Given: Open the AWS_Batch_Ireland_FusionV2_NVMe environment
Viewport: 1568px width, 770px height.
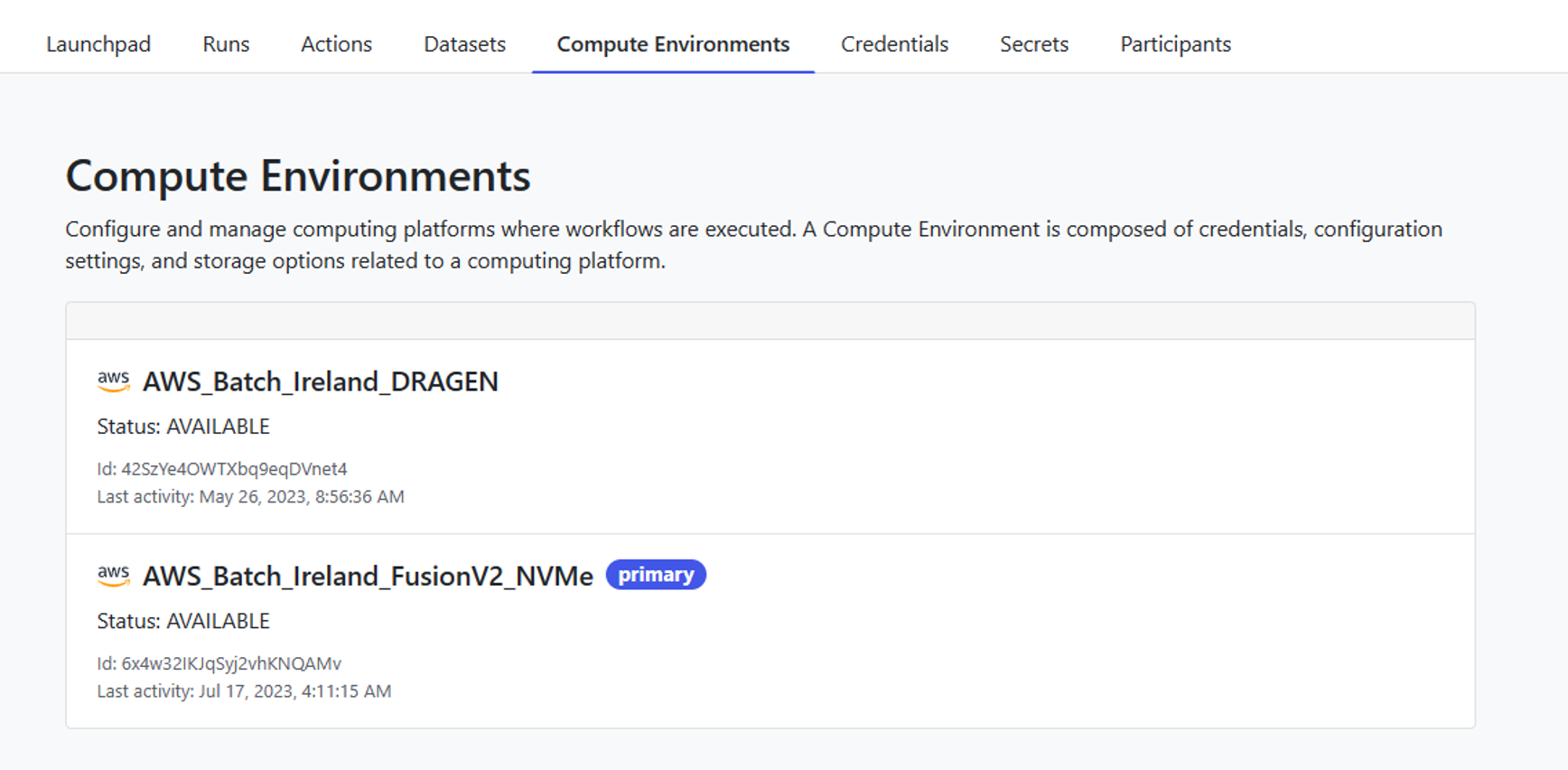Looking at the screenshot, I should 368,577.
